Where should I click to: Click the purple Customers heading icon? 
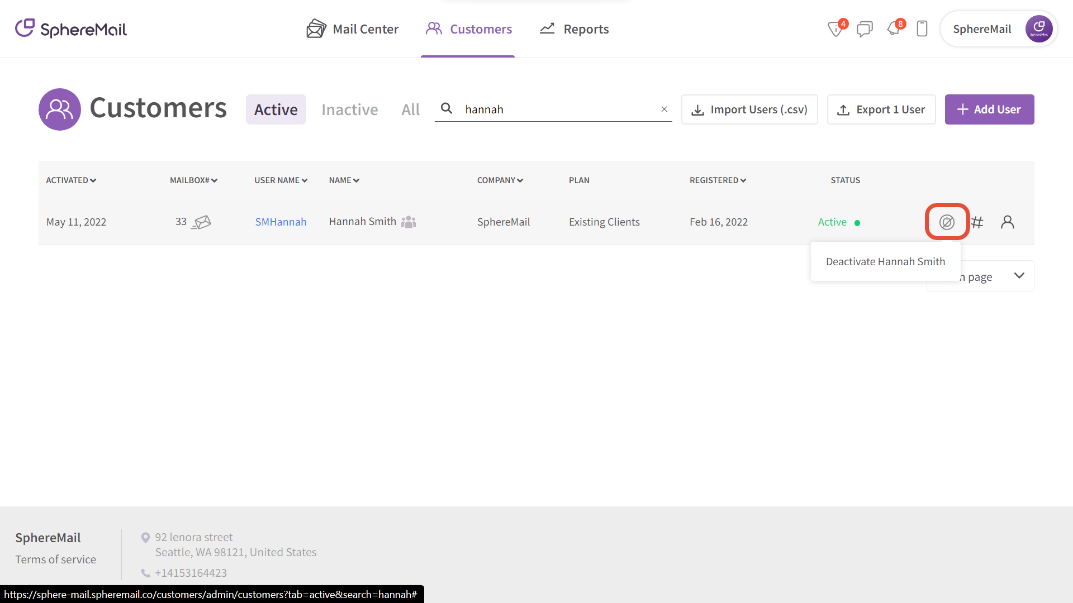60,109
